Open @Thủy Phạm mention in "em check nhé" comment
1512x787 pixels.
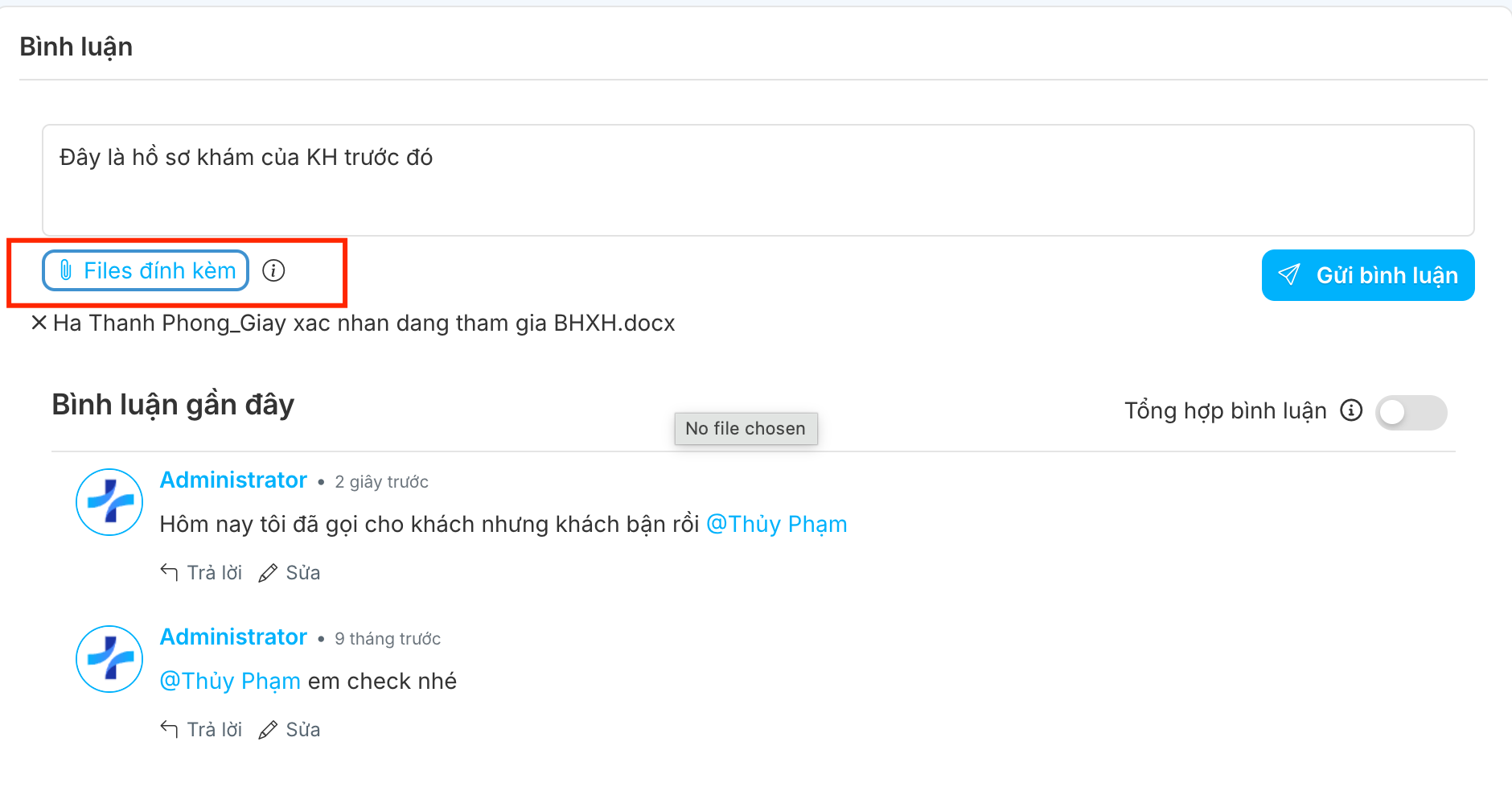pos(230,681)
